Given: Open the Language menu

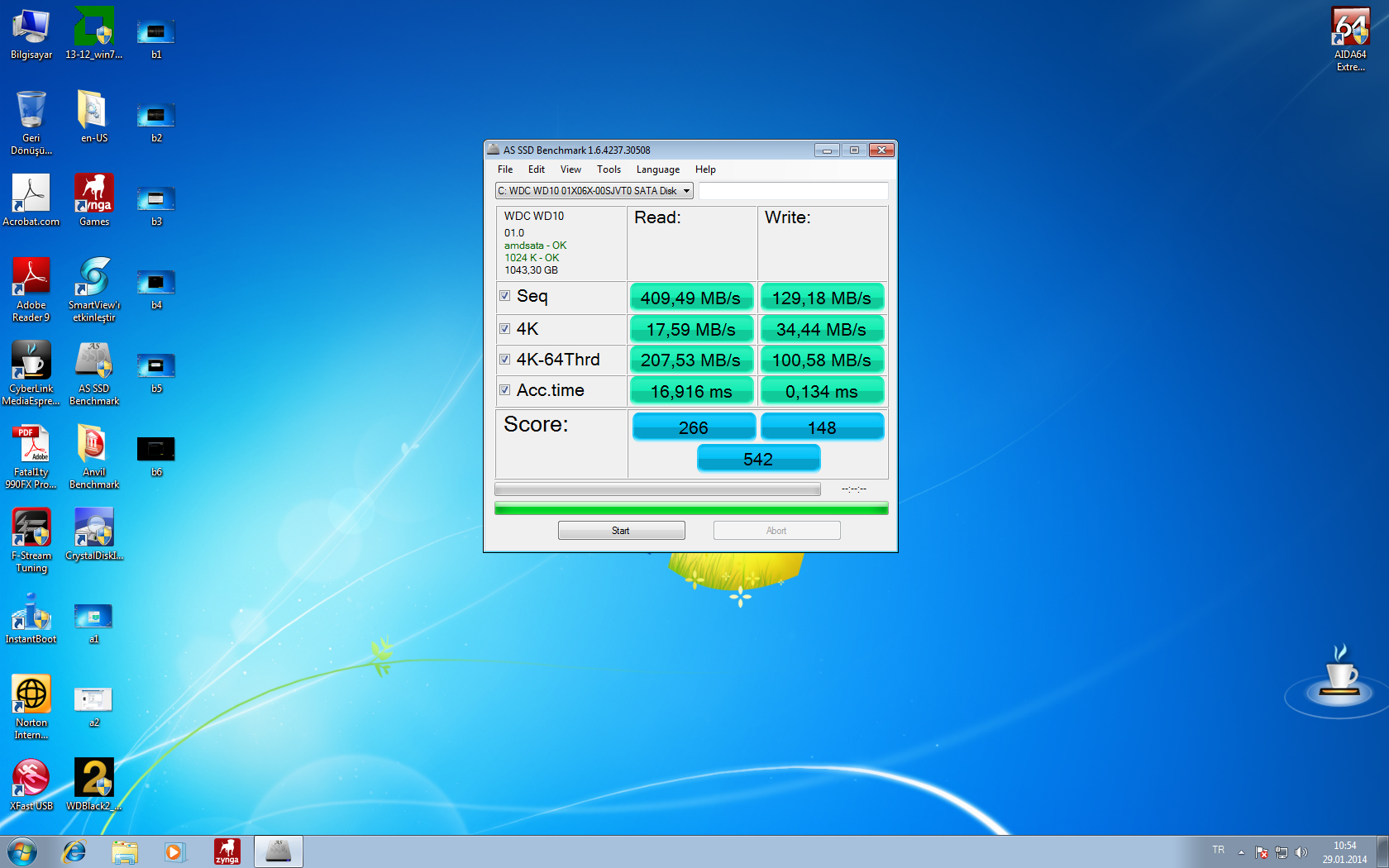Looking at the screenshot, I should (x=657, y=169).
